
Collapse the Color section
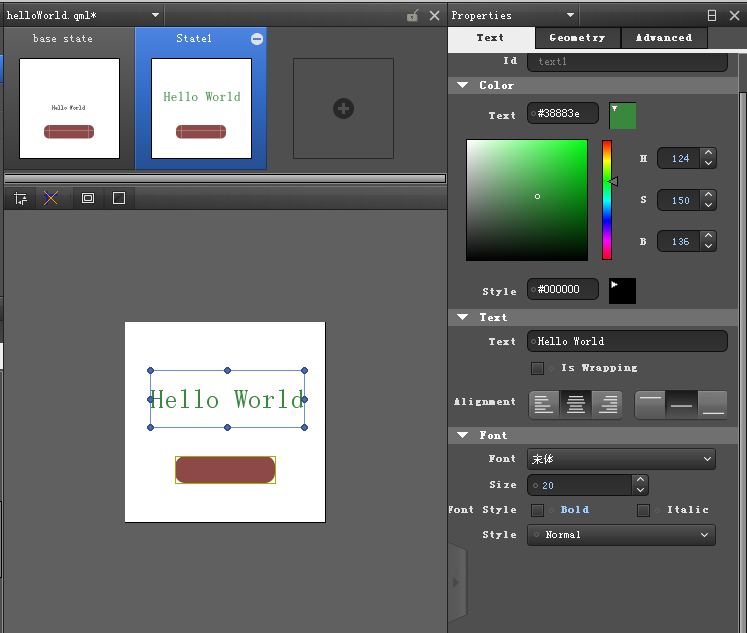463,85
